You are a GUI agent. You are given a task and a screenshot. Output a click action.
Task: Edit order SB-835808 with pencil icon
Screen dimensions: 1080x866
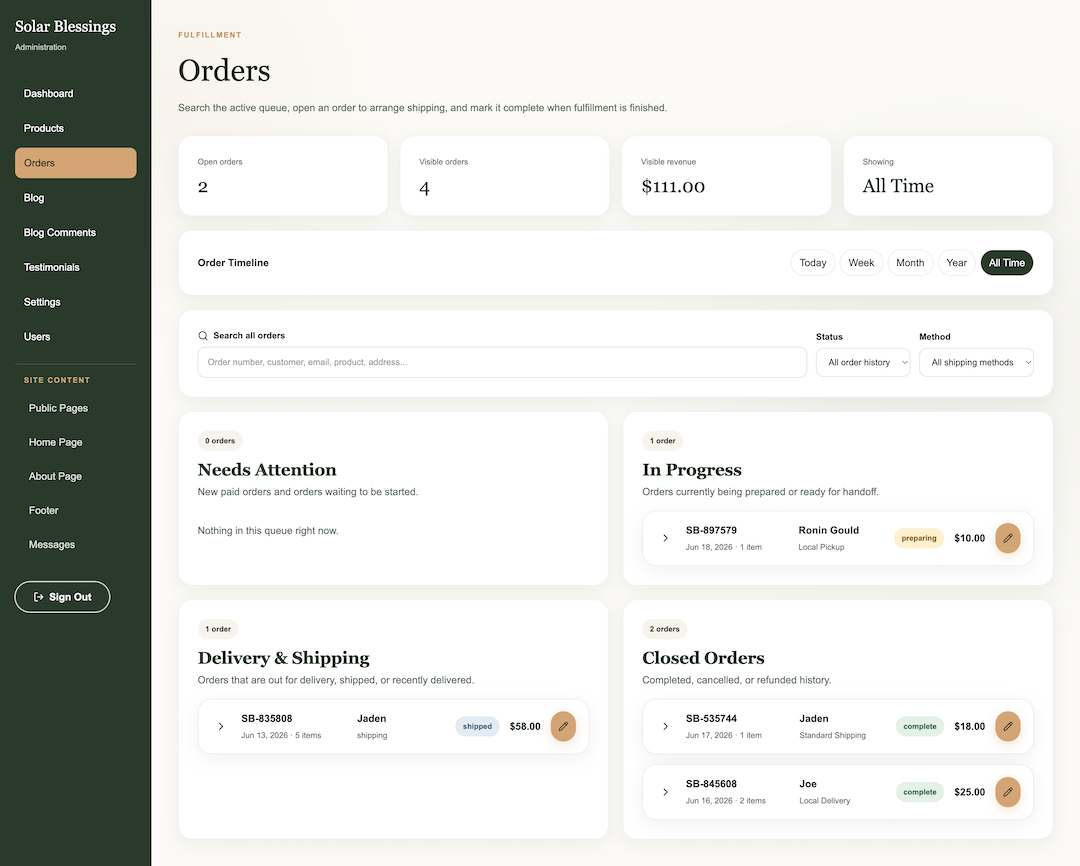point(563,726)
